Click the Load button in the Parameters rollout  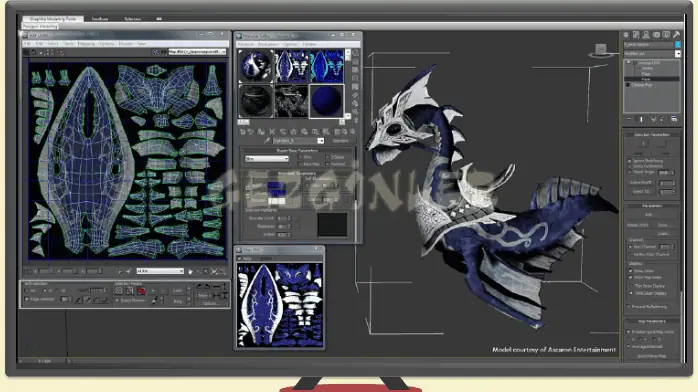(x=664, y=234)
